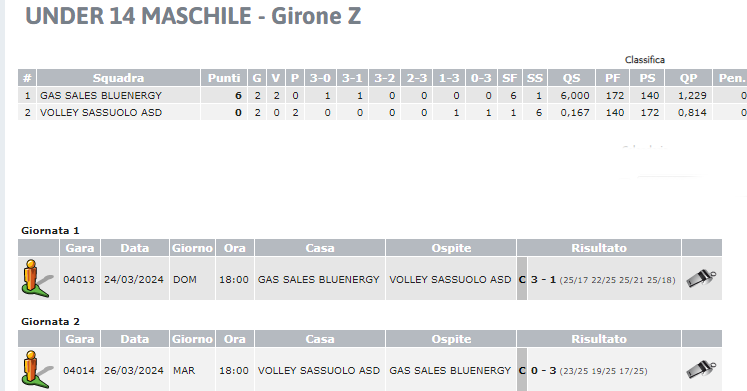This screenshot has width=747, height=391.
Task: Open the referee whistle icon for Giornata 1
Action: click(x=701, y=279)
